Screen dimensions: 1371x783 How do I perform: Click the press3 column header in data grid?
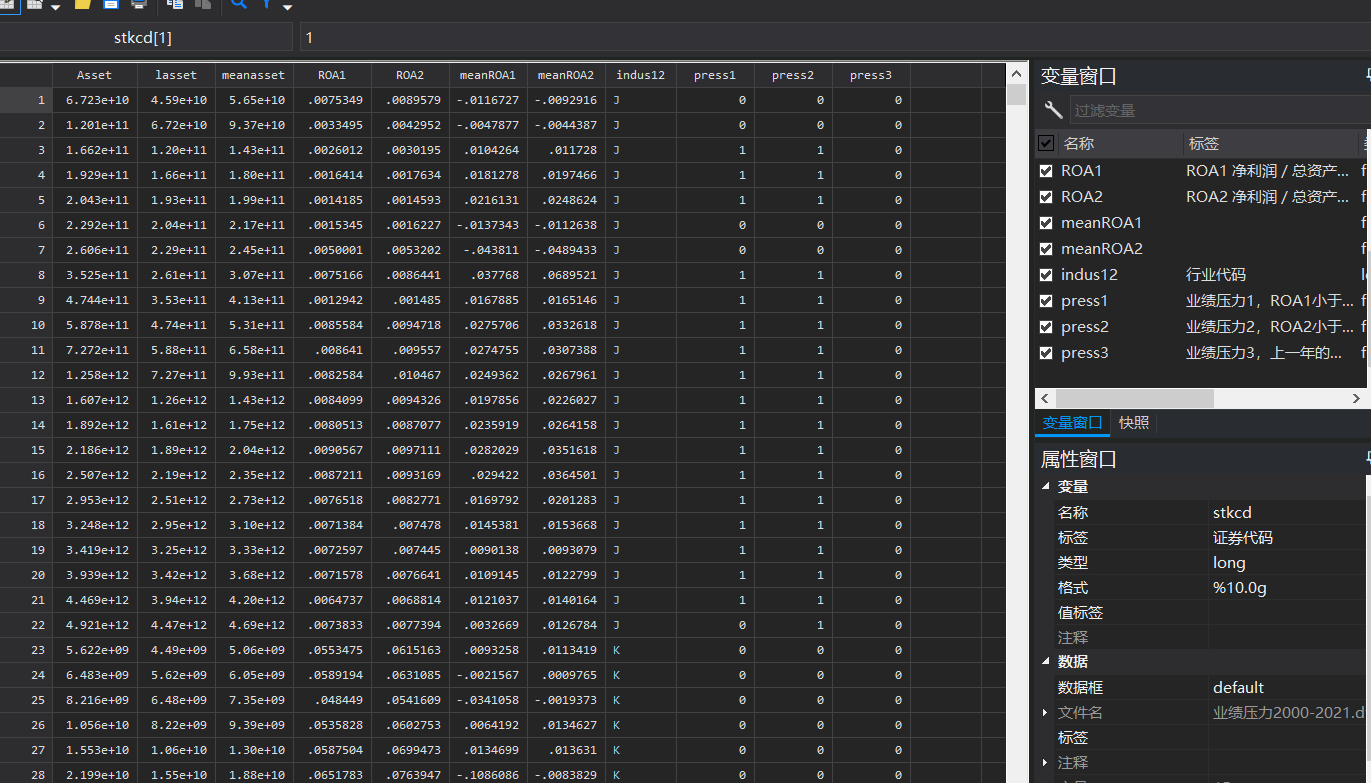tap(871, 75)
